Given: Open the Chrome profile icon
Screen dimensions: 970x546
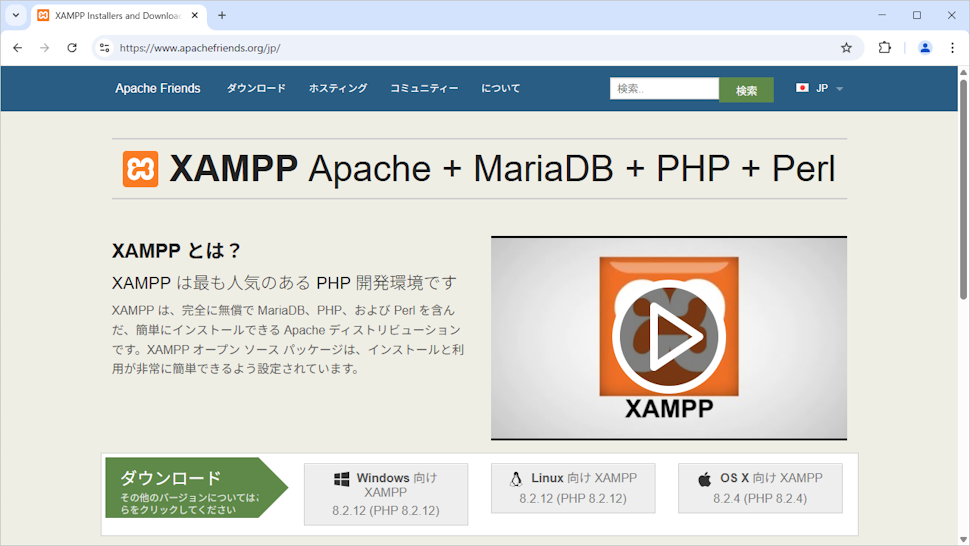Looking at the screenshot, I should (x=925, y=48).
